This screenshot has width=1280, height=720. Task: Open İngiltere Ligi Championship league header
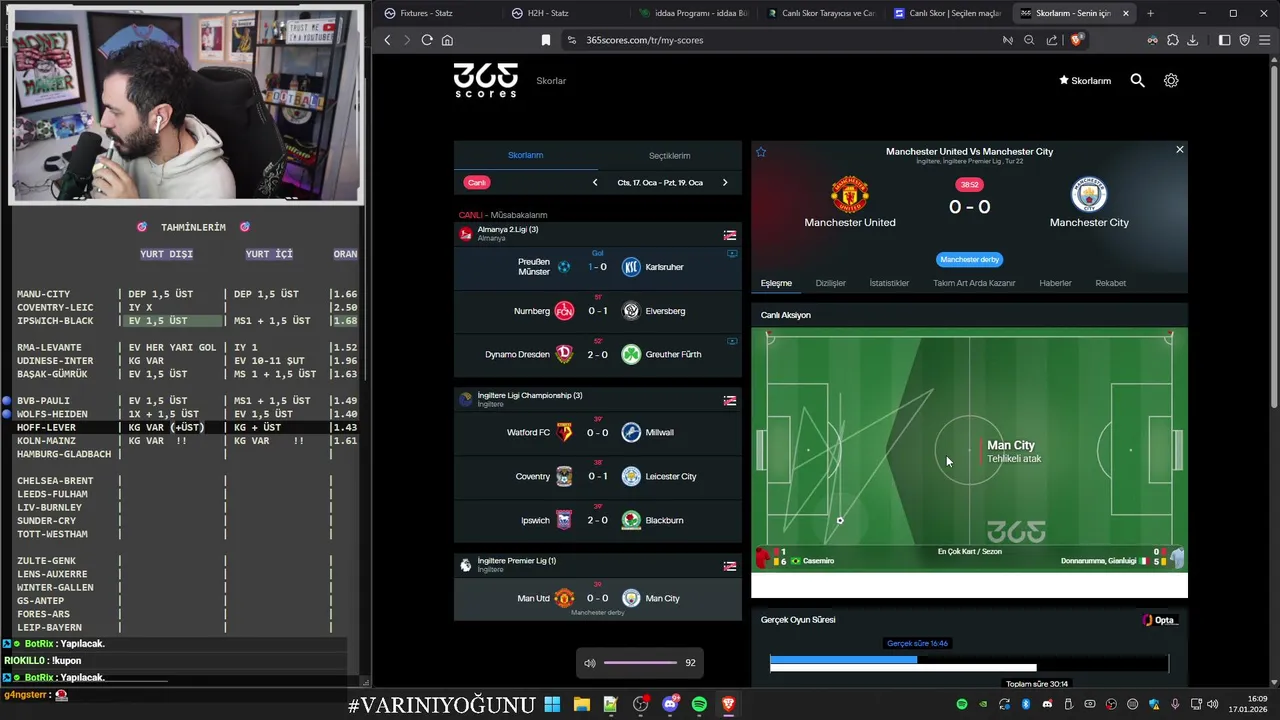598,399
